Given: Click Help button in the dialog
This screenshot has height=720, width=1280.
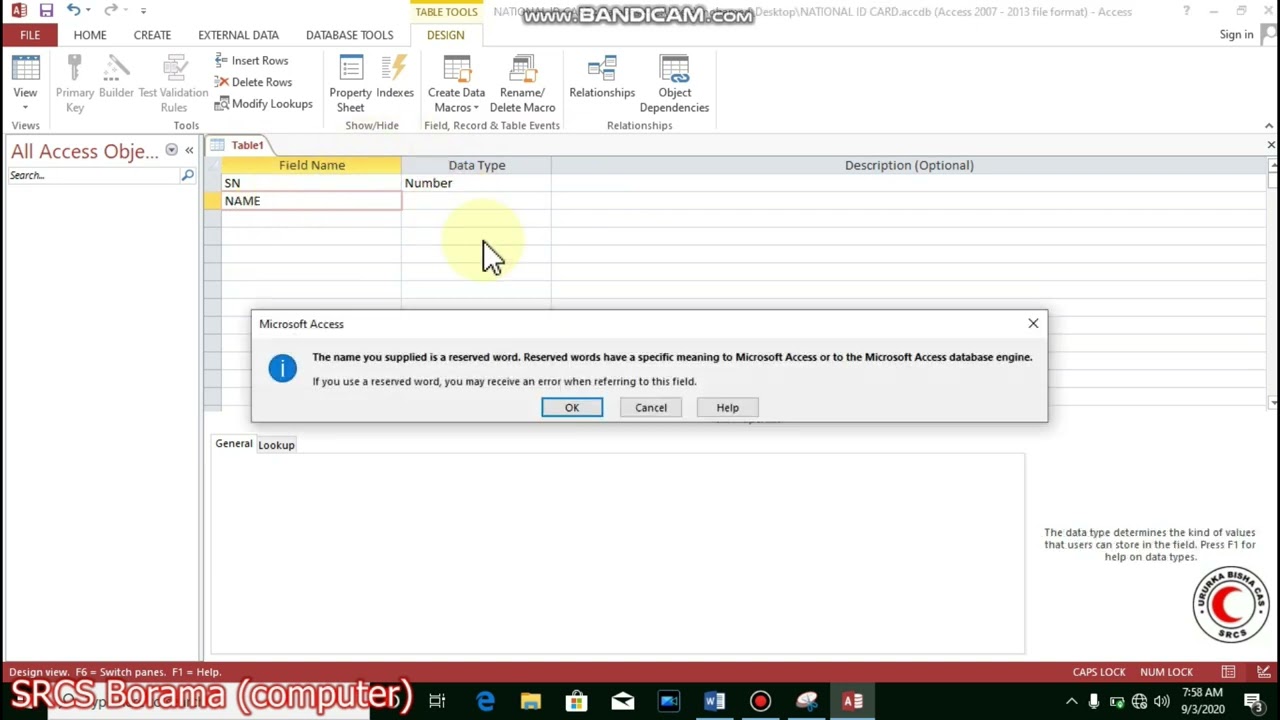Looking at the screenshot, I should pyautogui.click(x=728, y=407).
